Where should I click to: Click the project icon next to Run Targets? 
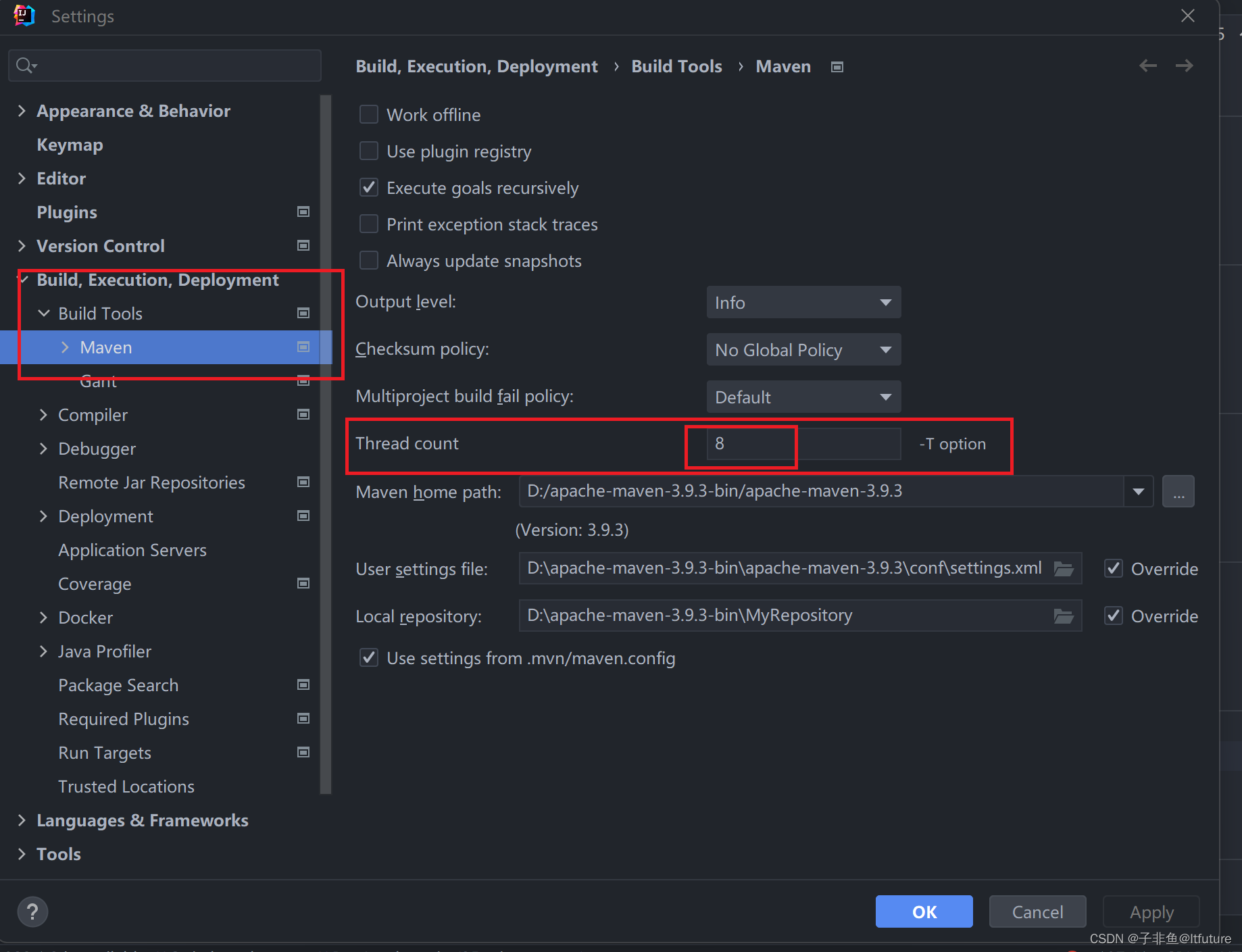(x=303, y=752)
